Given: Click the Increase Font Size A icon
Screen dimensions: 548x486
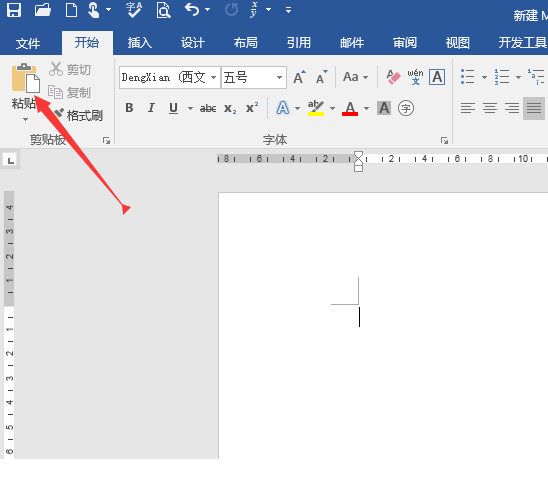Looking at the screenshot, I should coord(299,77).
